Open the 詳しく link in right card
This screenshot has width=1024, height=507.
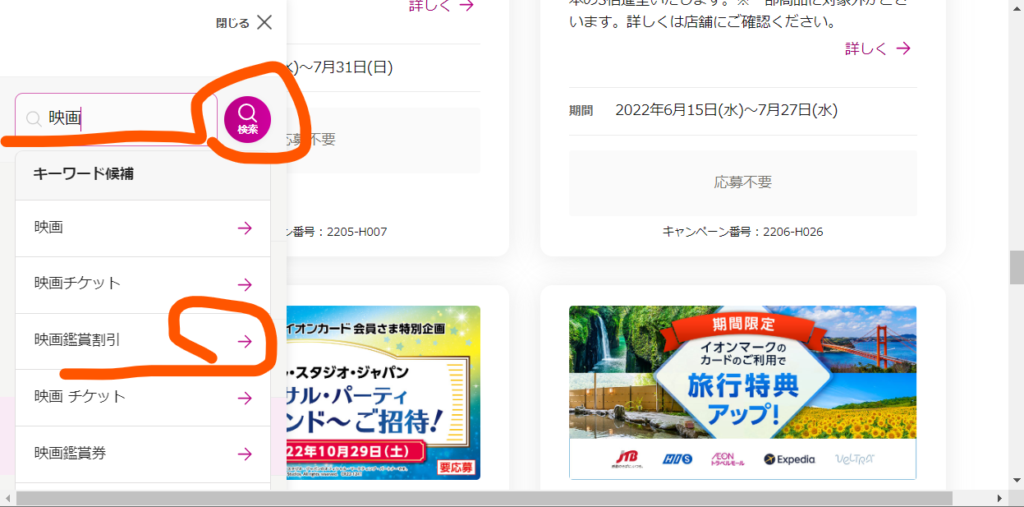[877, 48]
